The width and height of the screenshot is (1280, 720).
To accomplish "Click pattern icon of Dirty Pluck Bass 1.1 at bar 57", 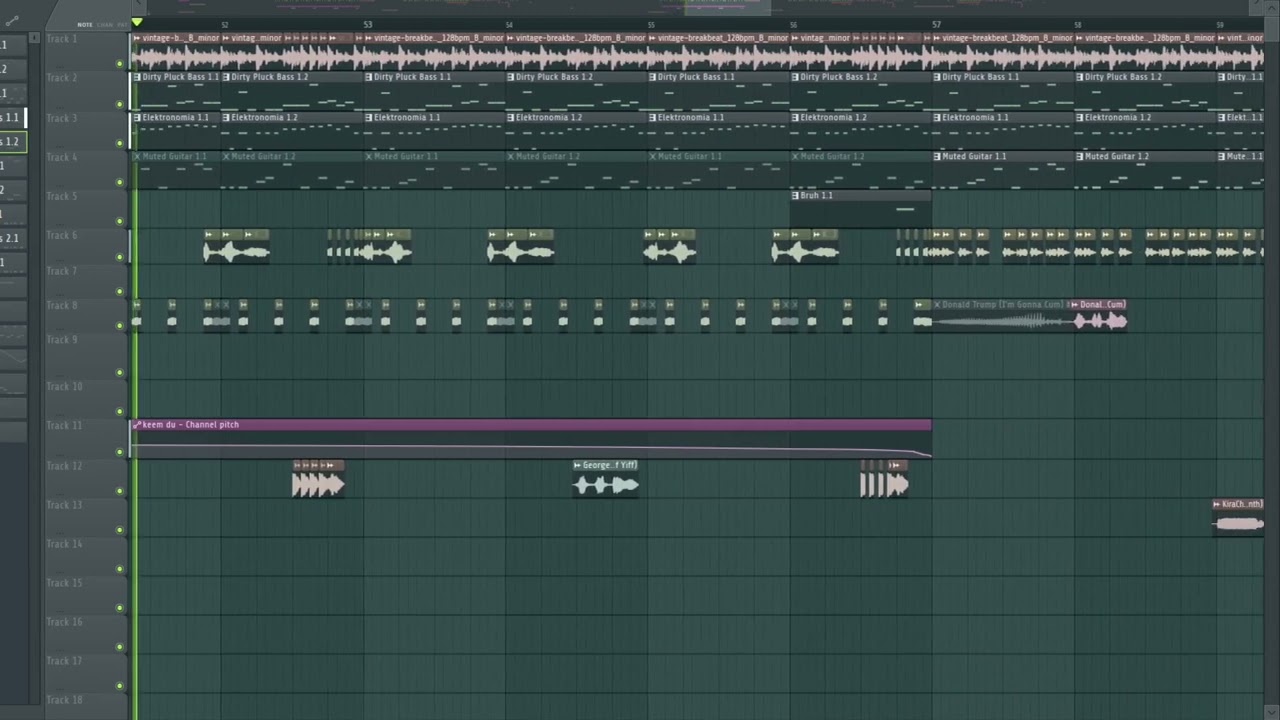I will [938, 77].
